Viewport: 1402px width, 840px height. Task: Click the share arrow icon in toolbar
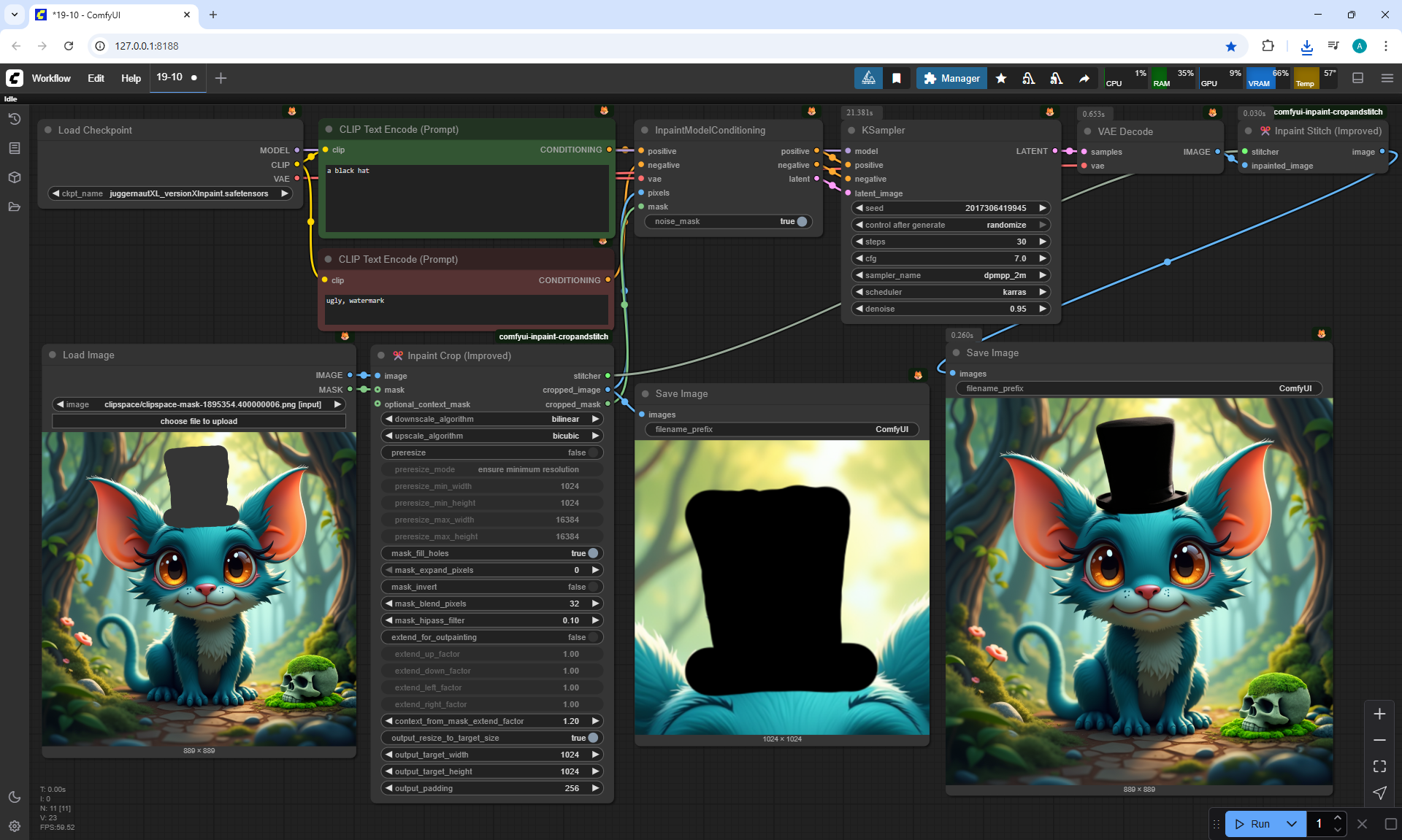point(1084,78)
